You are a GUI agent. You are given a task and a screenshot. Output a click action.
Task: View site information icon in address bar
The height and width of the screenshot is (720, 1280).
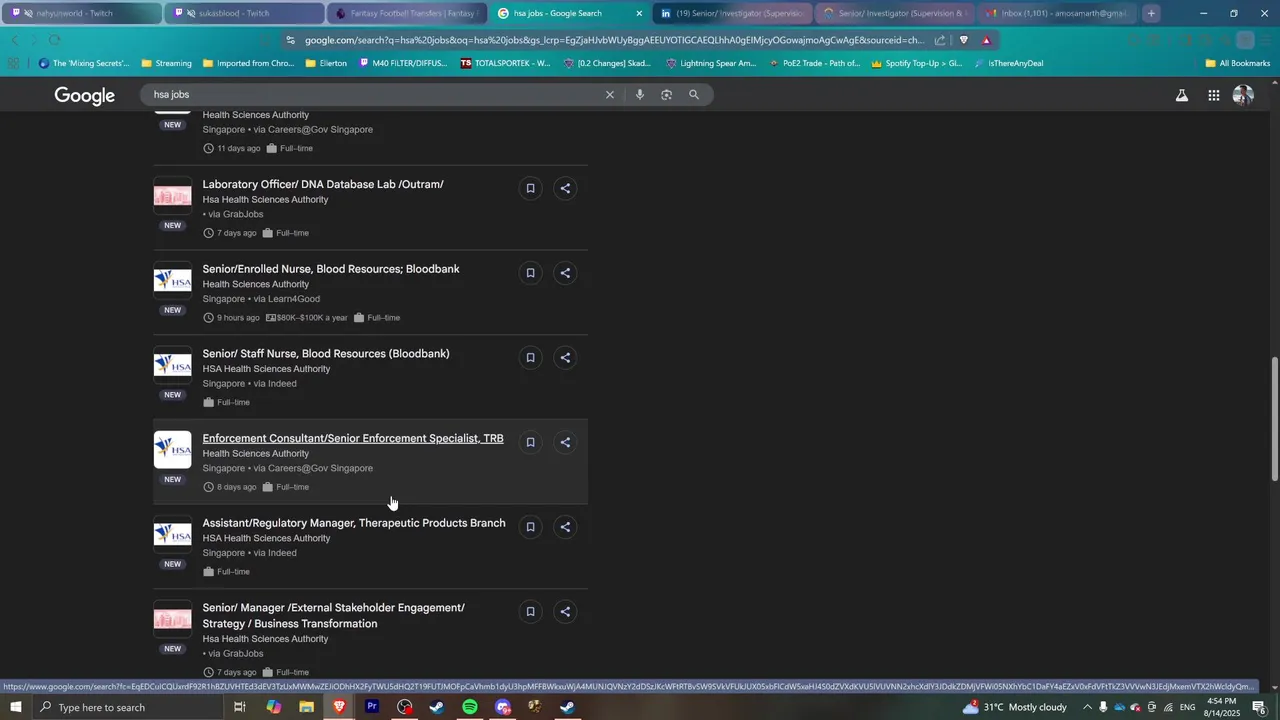[x=290, y=40]
